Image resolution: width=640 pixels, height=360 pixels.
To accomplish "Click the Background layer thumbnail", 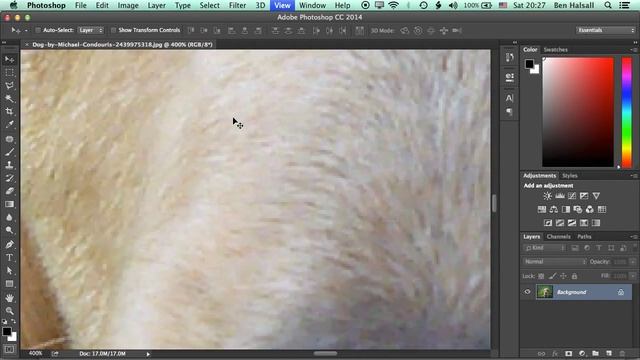I will coord(544,292).
